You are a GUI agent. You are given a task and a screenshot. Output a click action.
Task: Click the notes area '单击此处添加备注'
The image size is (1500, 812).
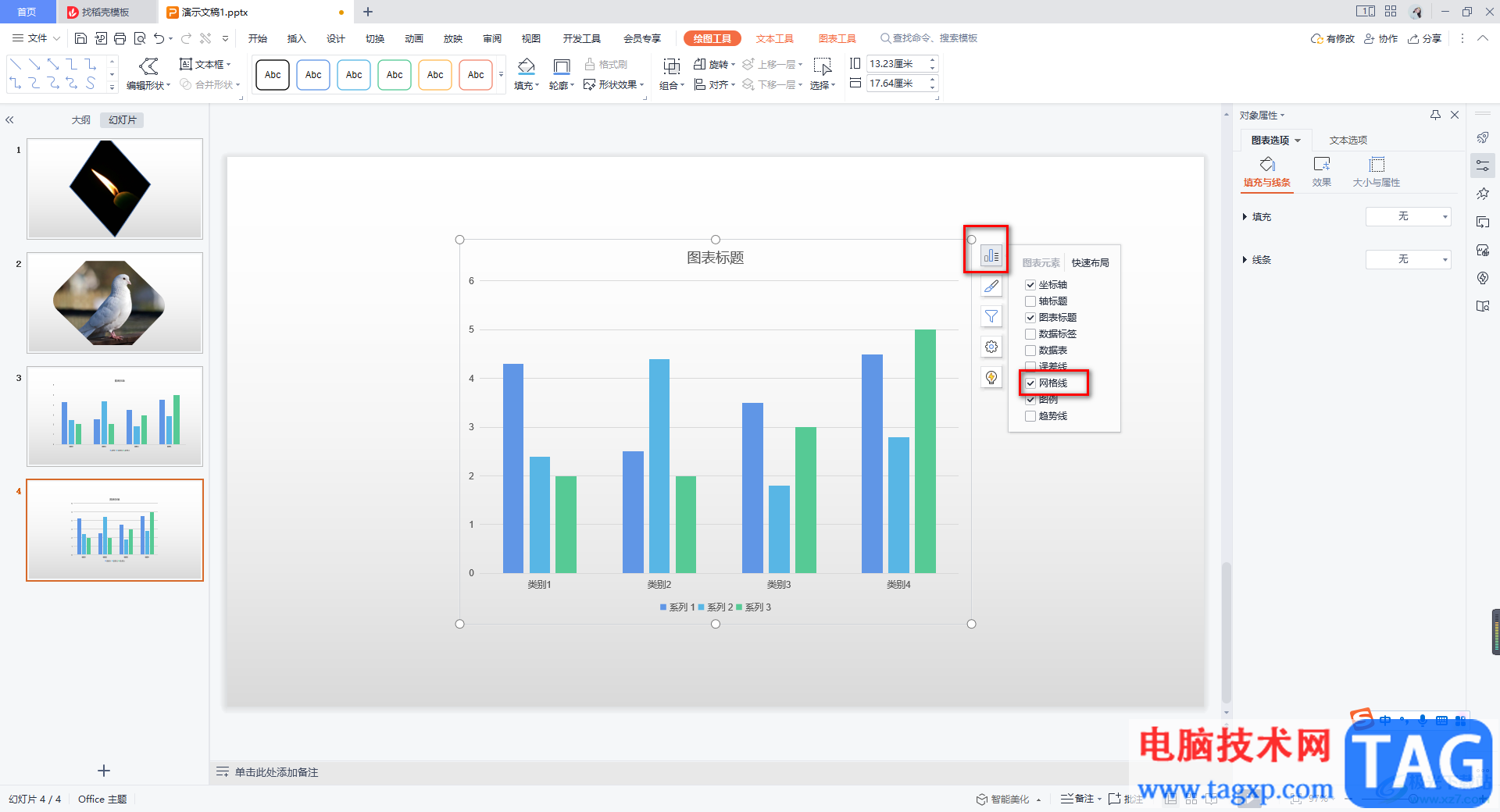pos(277,772)
